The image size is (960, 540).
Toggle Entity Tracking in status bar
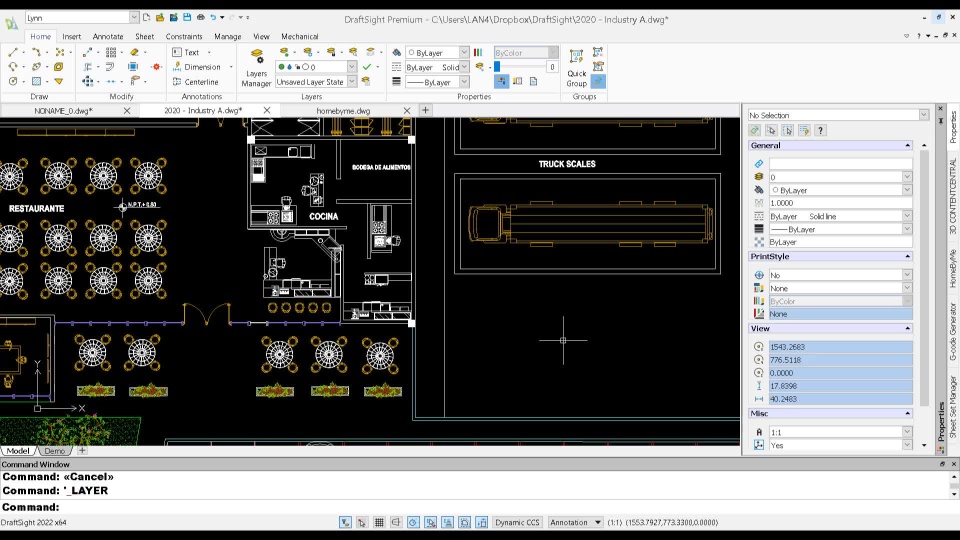(x=448, y=522)
